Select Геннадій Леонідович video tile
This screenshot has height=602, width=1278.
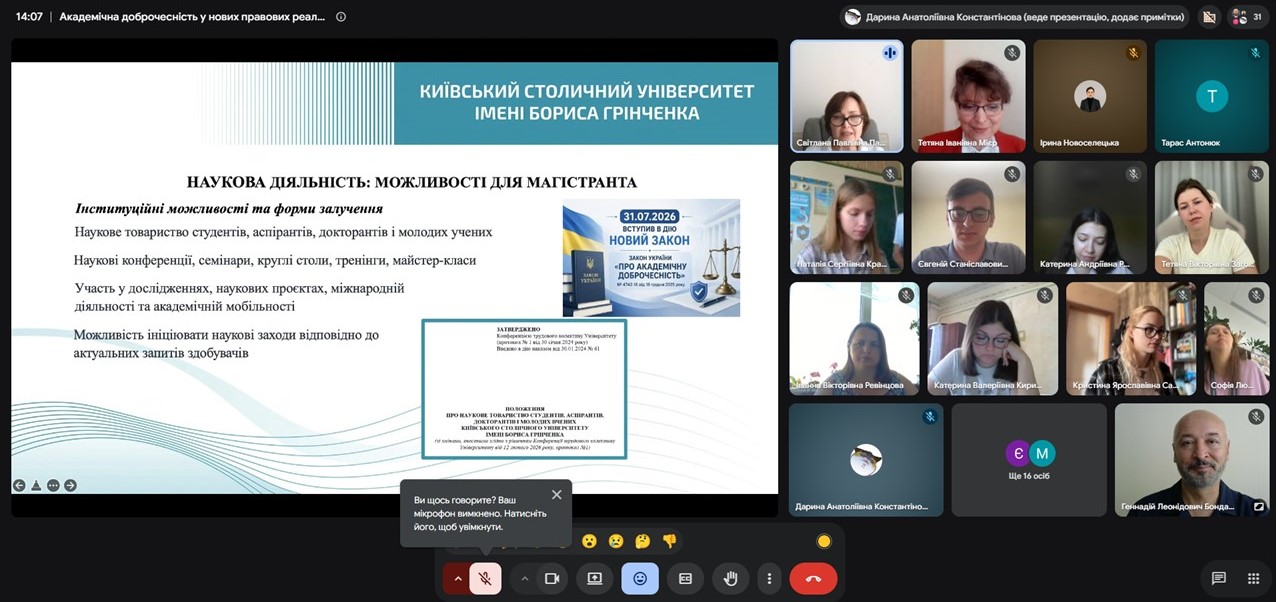1192,459
